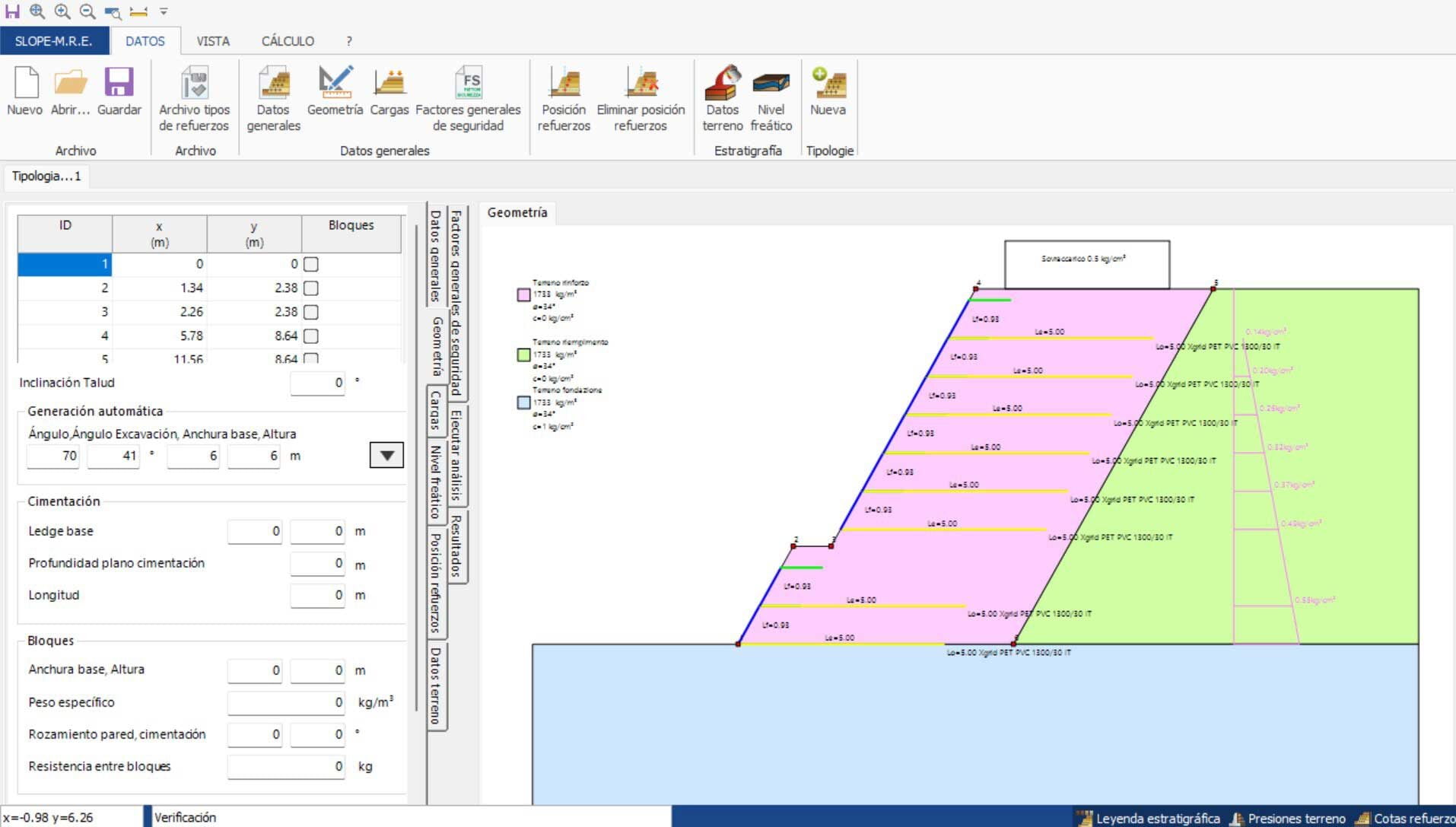Toggle the Bloques checkbox for point 1
The width and height of the screenshot is (1456, 827).
[x=310, y=264]
